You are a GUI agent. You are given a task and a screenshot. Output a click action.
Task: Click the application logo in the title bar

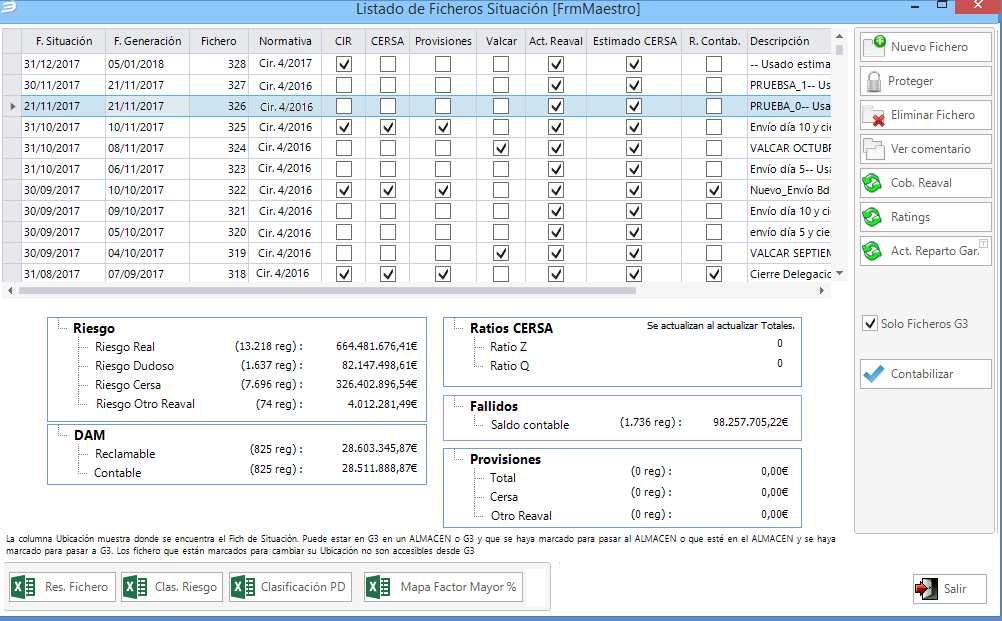pyautogui.click(x=8, y=8)
